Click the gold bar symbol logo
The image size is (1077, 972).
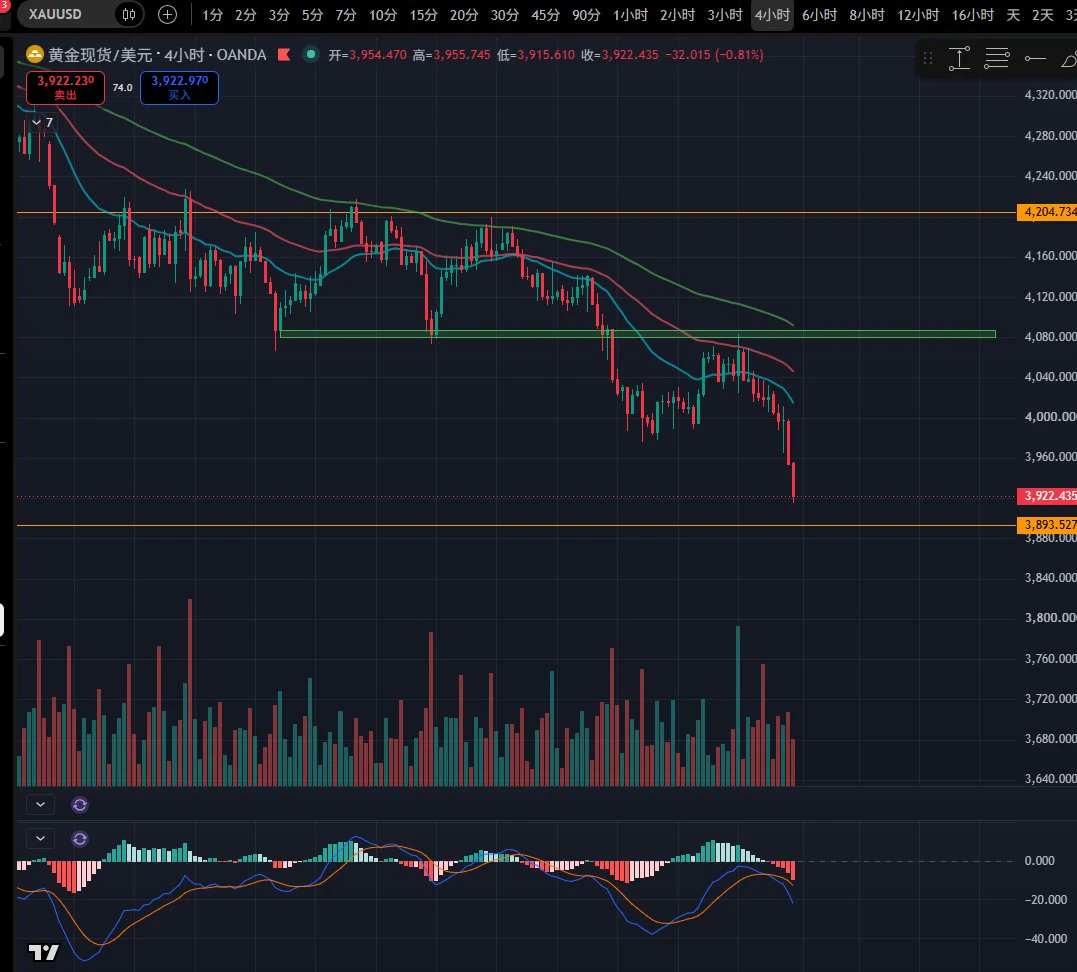pos(34,54)
